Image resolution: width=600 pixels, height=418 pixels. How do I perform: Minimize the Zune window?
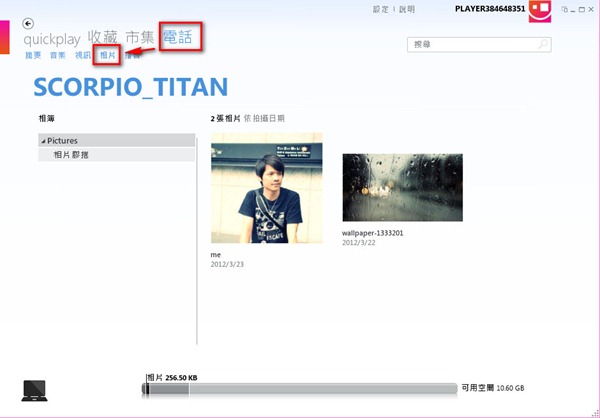tap(573, 10)
